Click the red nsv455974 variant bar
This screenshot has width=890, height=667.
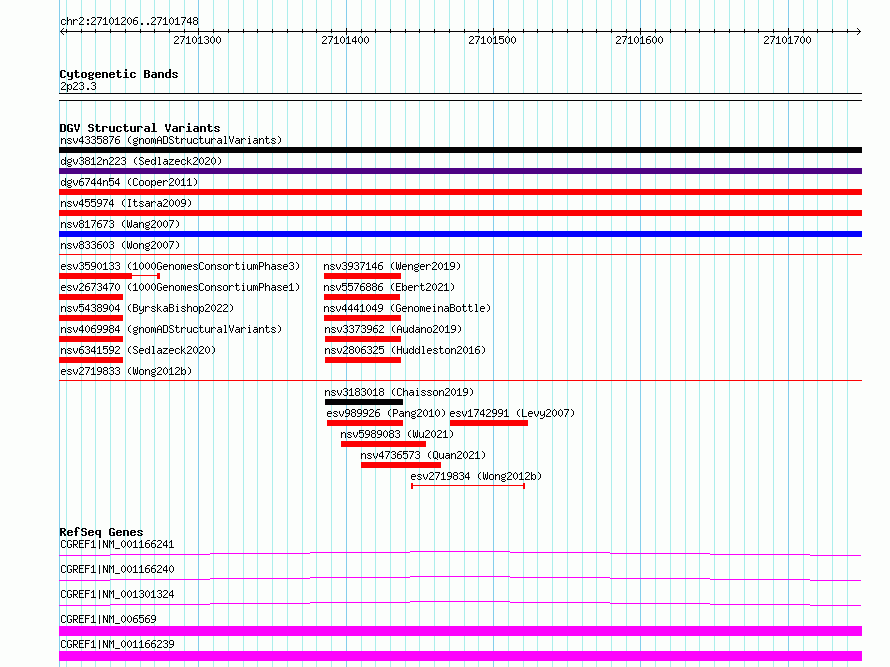coord(460,213)
